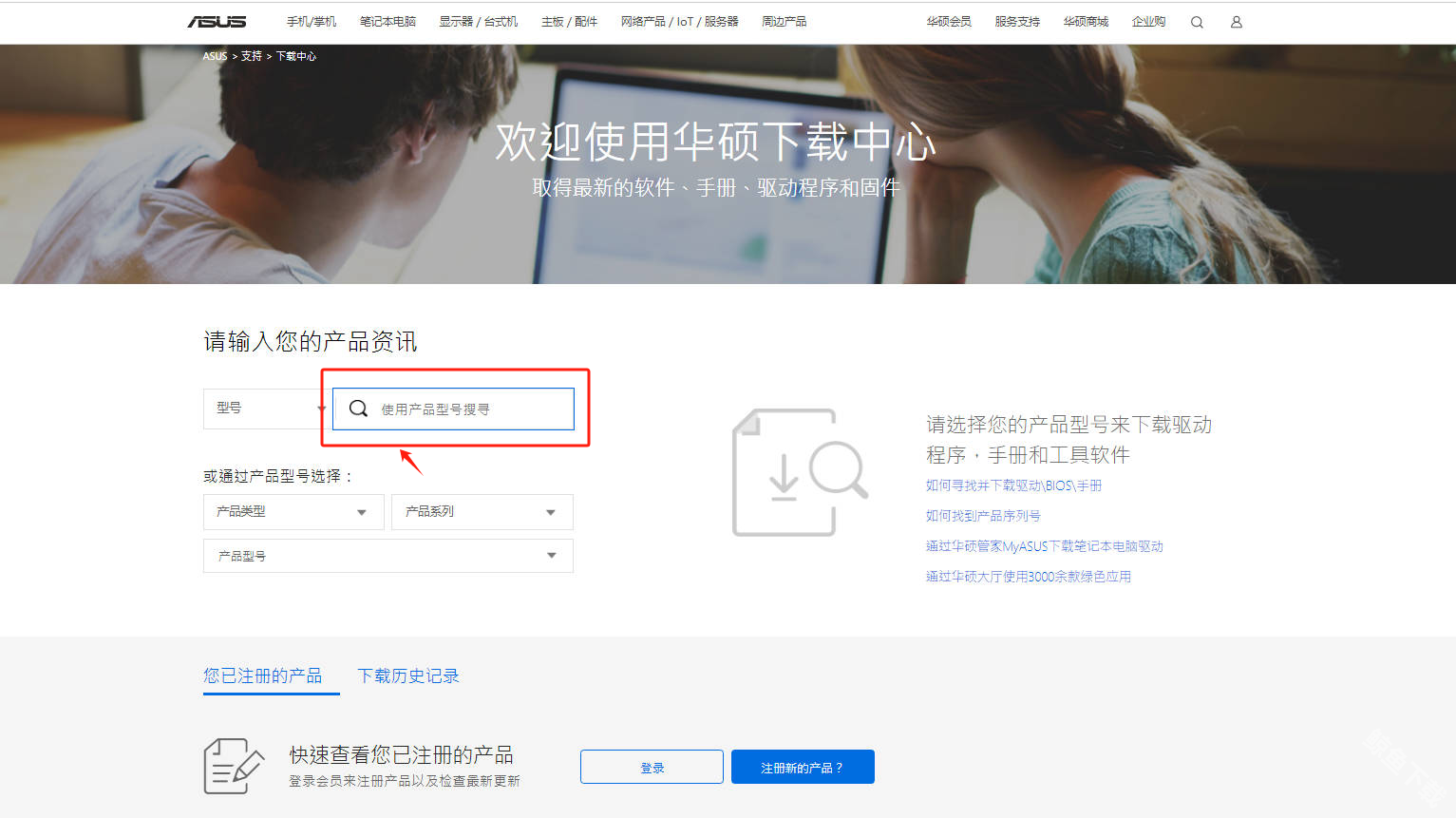Viewport: 1456px width, 818px height.
Task: Open the 手机/掌机 menu
Action: point(312,22)
